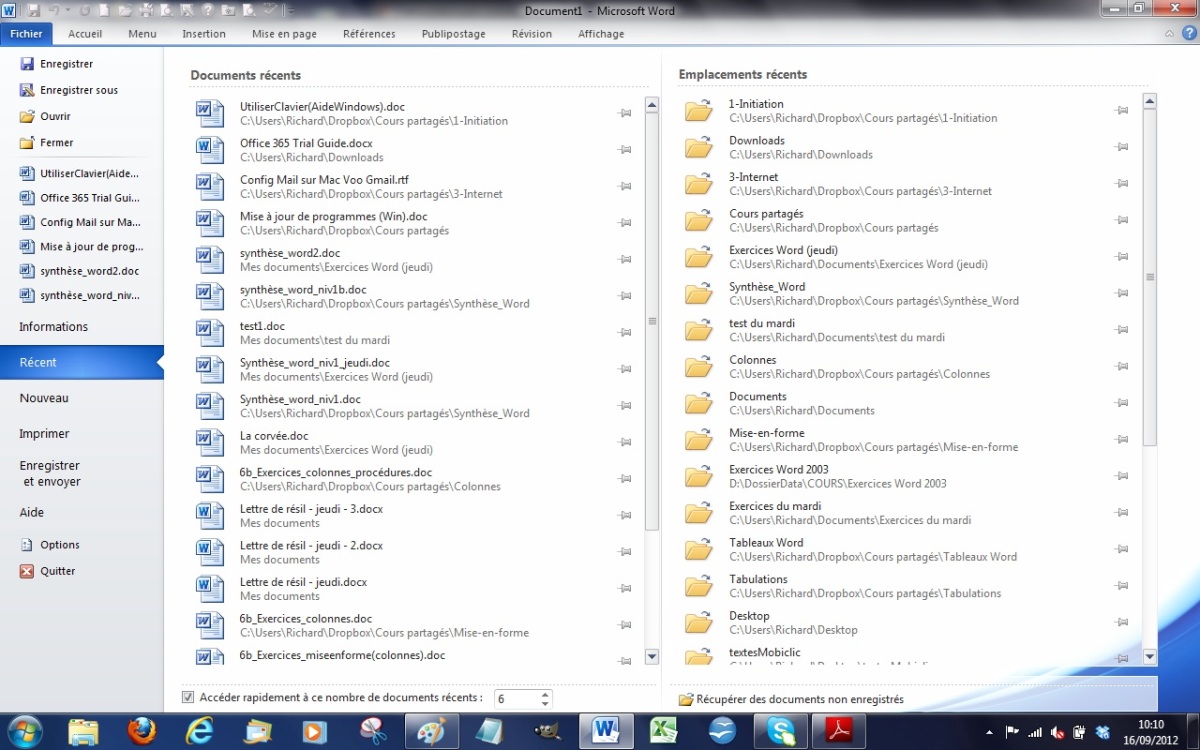Go to the Mise en page tab
Image resolution: width=1200 pixels, height=750 pixels.
click(x=284, y=33)
